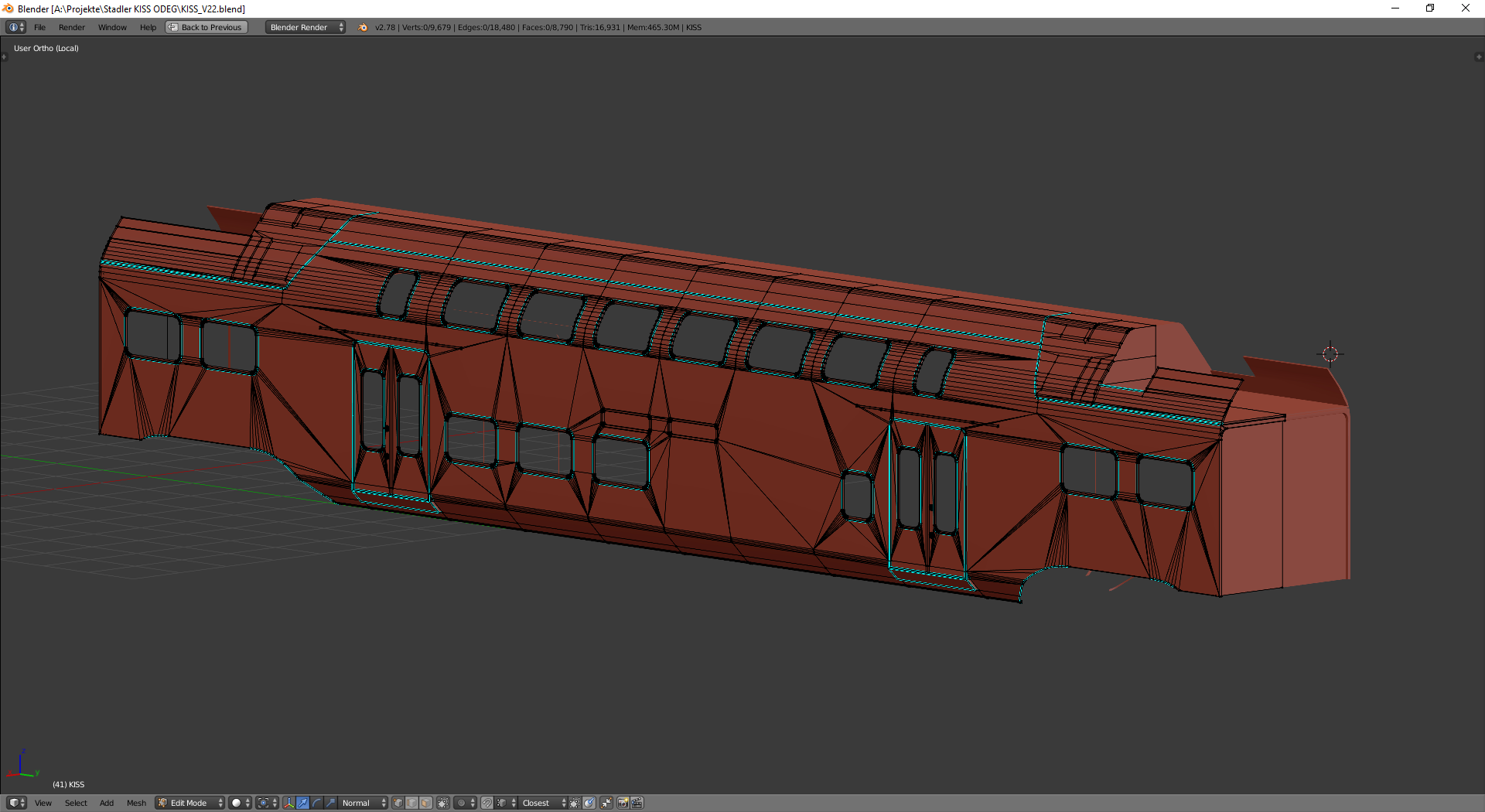
Task: Open the Mesh menu
Action: (x=136, y=803)
